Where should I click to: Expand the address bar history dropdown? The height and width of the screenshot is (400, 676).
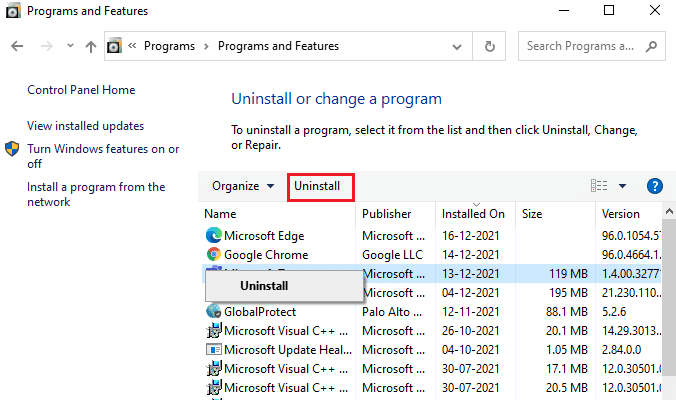click(457, 47)
